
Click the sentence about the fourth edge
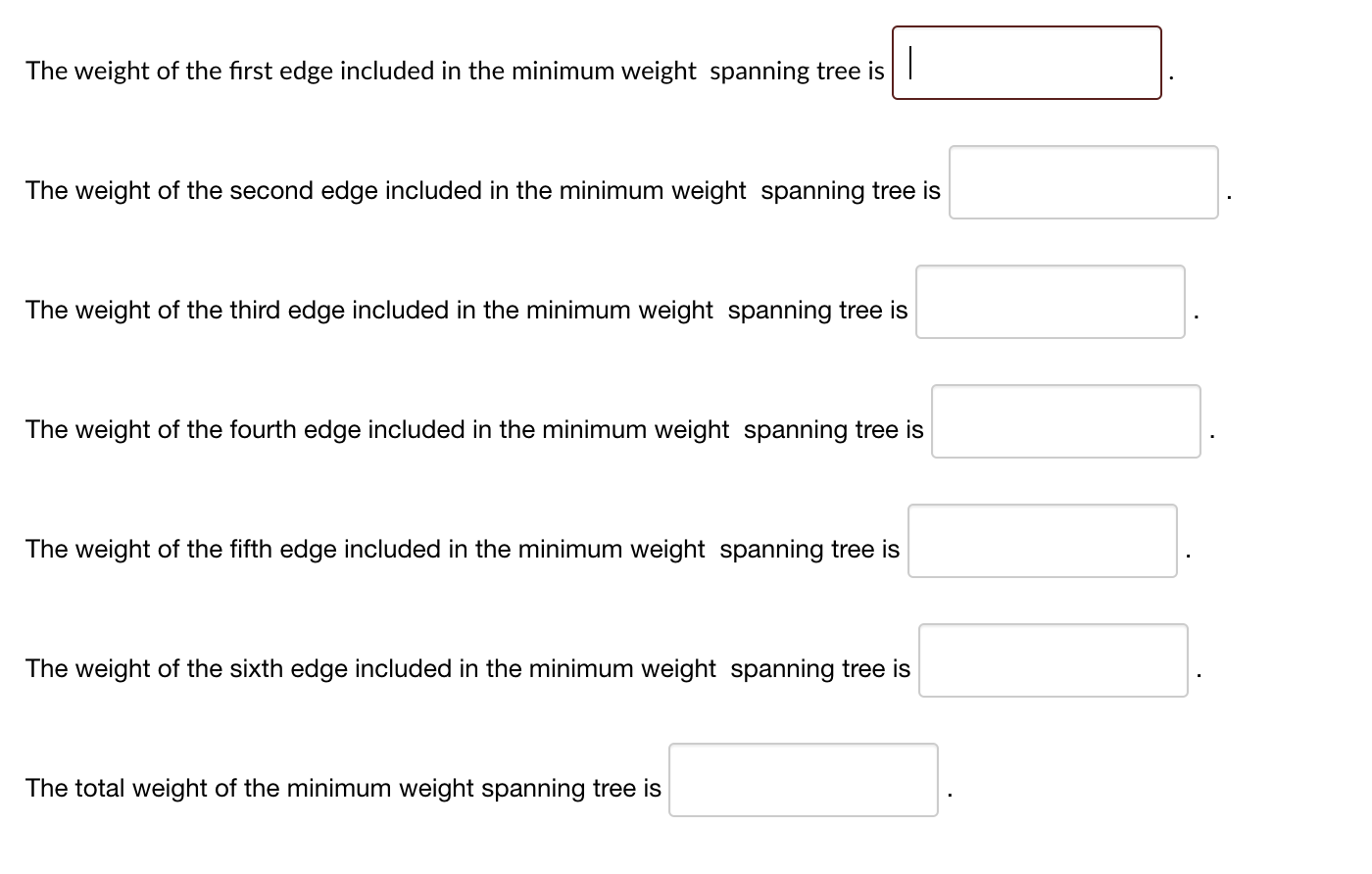(x=474, y=429)
